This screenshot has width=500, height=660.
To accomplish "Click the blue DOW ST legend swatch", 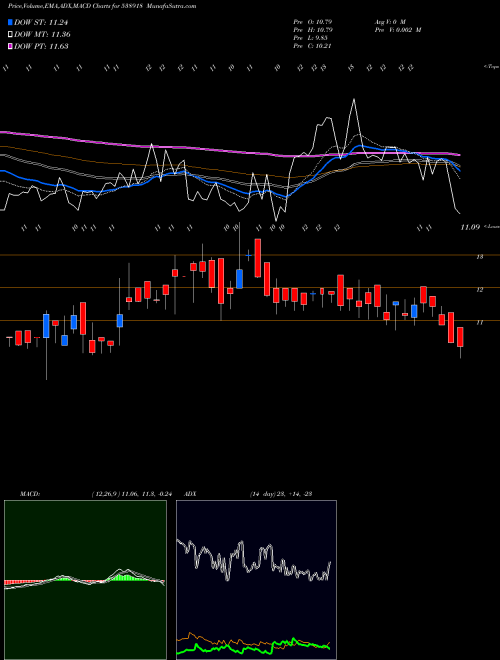I will [x=11, y=23].
